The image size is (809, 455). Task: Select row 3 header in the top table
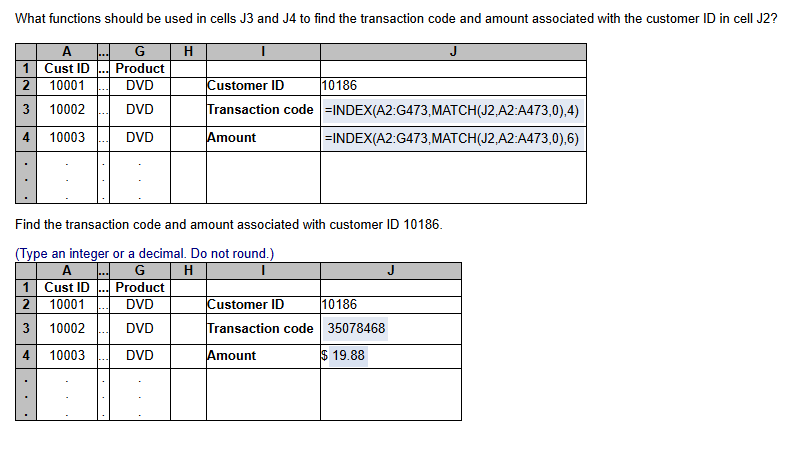[x=26, y=110]
